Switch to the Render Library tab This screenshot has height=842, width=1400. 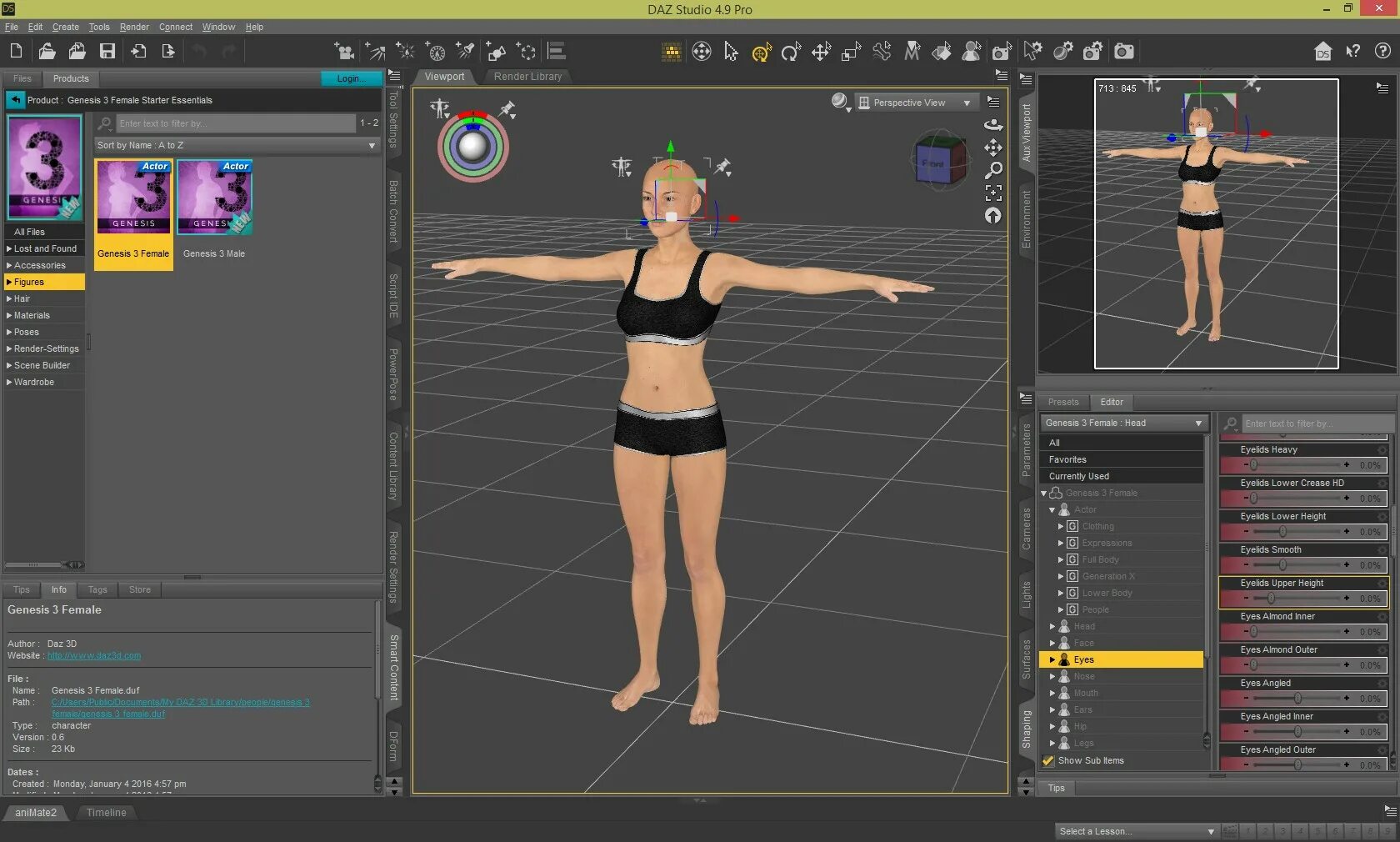coord(527,77)
